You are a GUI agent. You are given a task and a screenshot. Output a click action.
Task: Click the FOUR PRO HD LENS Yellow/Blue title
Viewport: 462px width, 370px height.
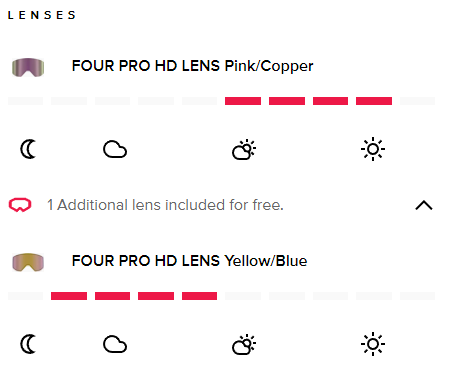tap(189, 261)
